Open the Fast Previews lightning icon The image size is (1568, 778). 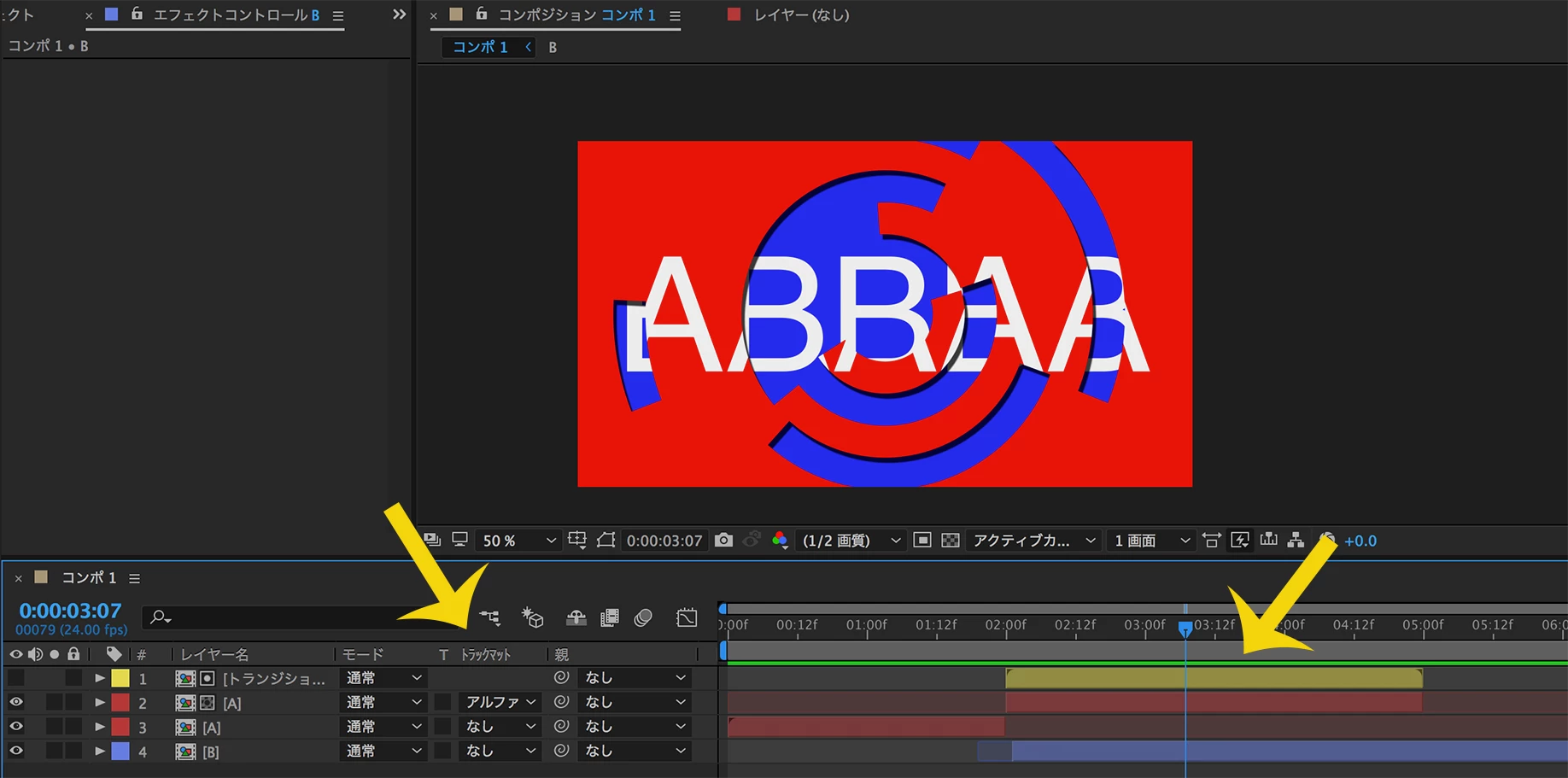(1240, 540)
